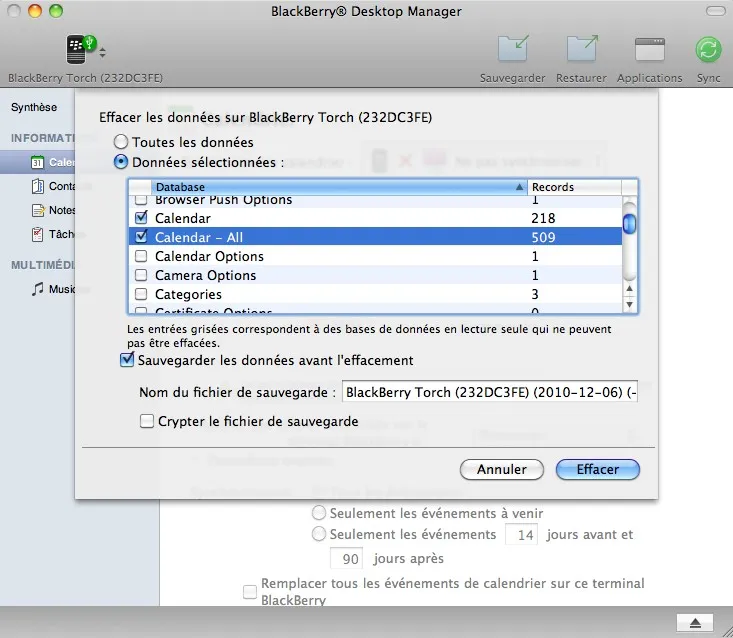The image size is (733, 638).
Task: Click the BlackBerry Torch device icon
Action: 80,49
